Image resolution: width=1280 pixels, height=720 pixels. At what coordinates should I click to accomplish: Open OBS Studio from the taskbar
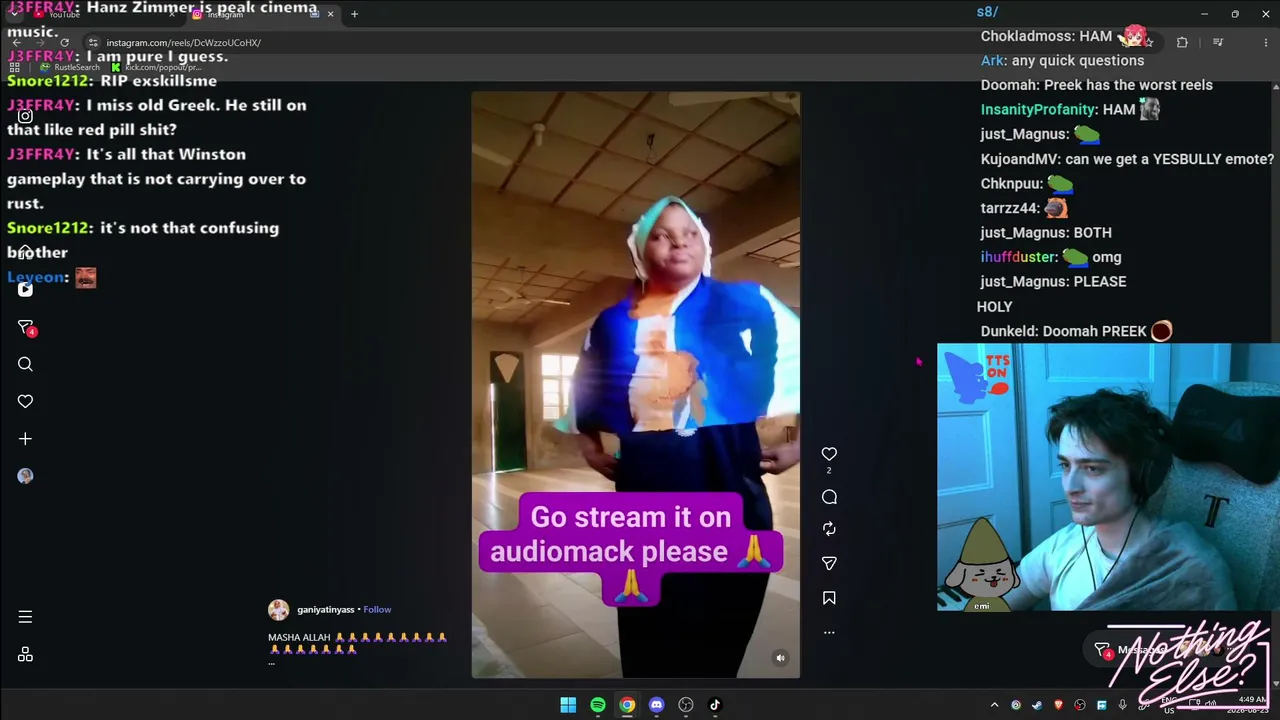pos(685,705)
